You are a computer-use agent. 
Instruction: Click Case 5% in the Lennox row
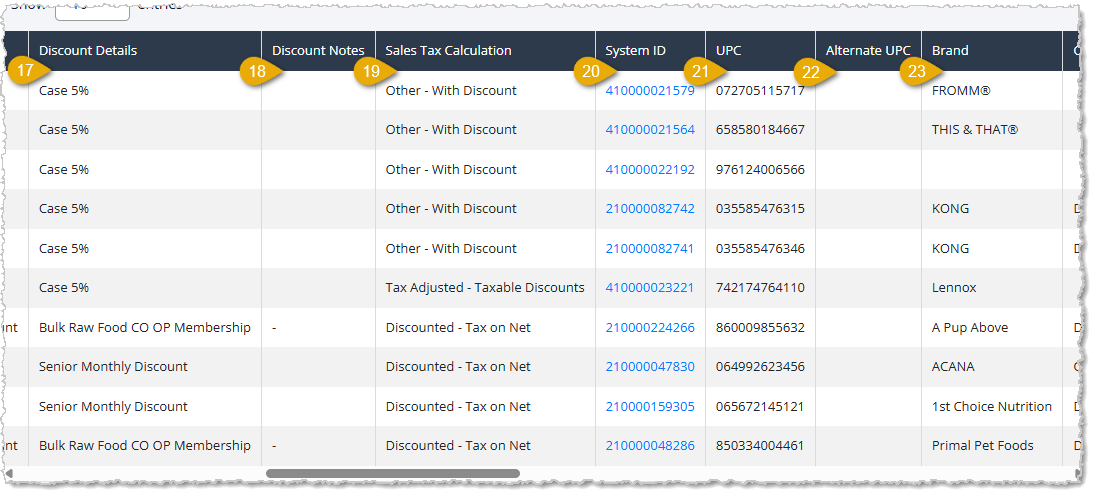click(145, 287)
